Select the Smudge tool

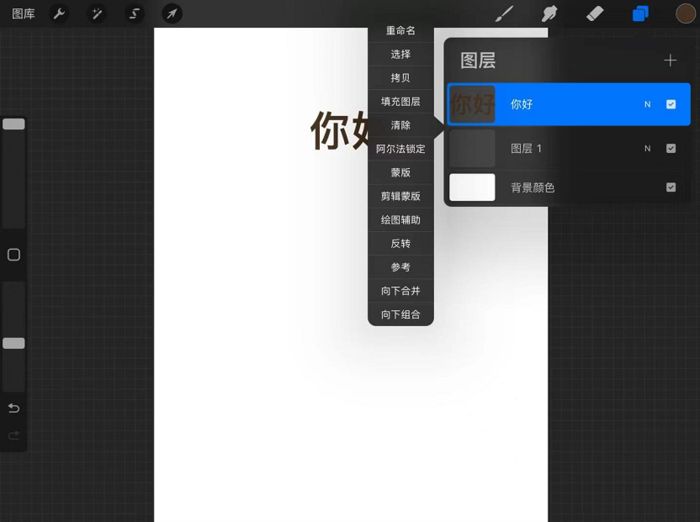(x=550, y=14)
